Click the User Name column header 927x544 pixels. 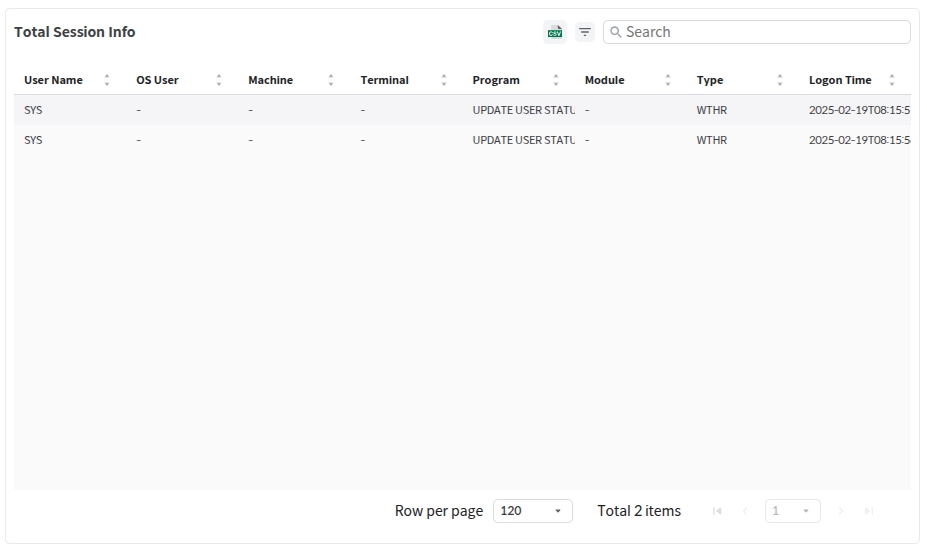click(x=54, y=80)
